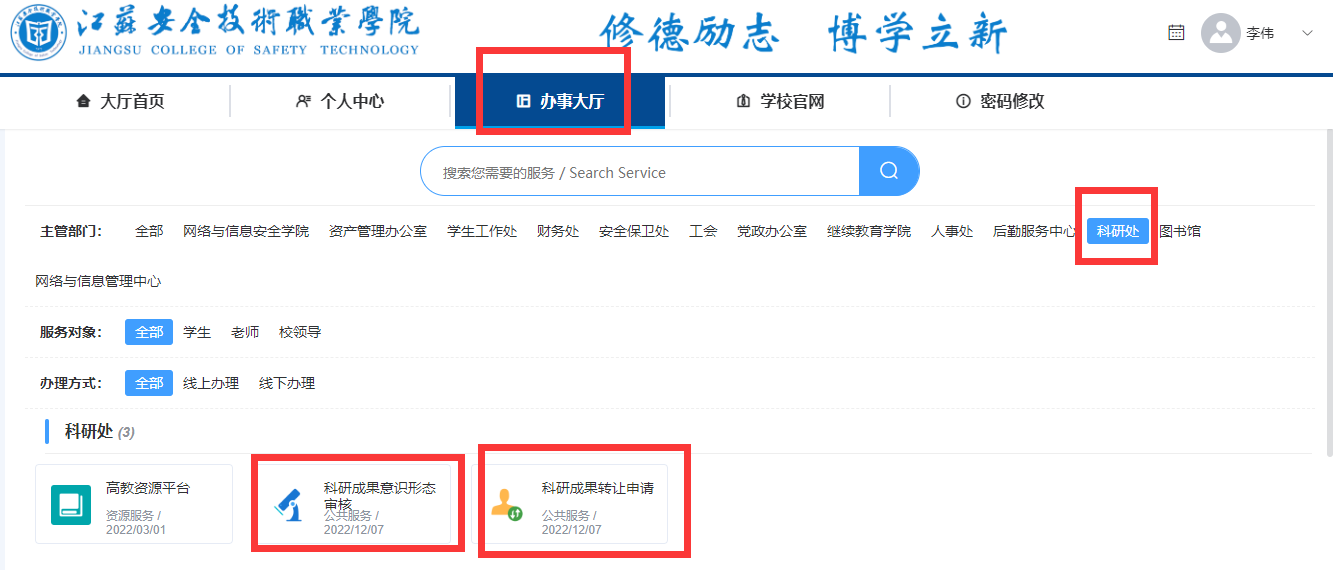Click the house icon beside 大厅首页

click(x=83, y=101)
